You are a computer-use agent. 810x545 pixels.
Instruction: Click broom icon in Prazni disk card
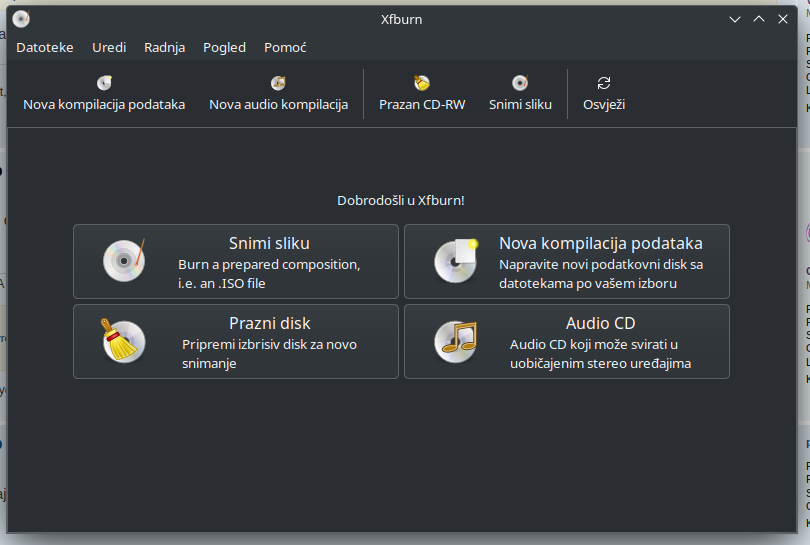(123, 340)
